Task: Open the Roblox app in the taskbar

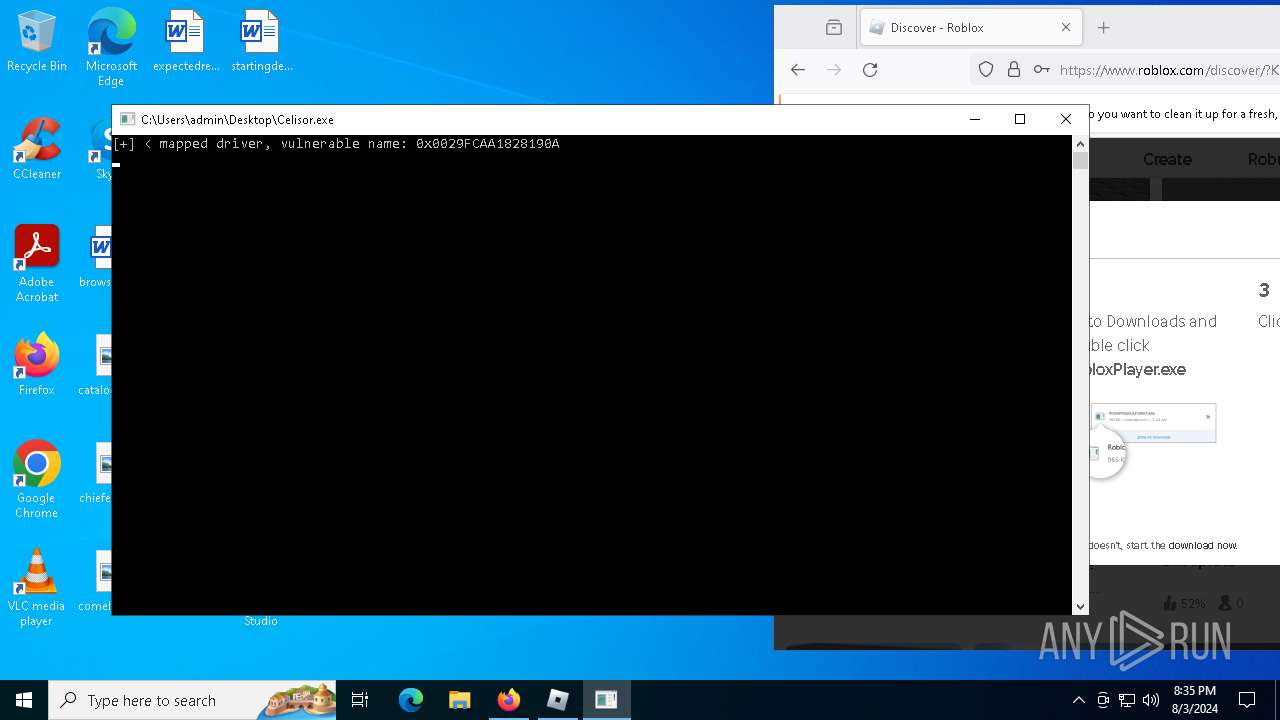Action: [557, 700]
